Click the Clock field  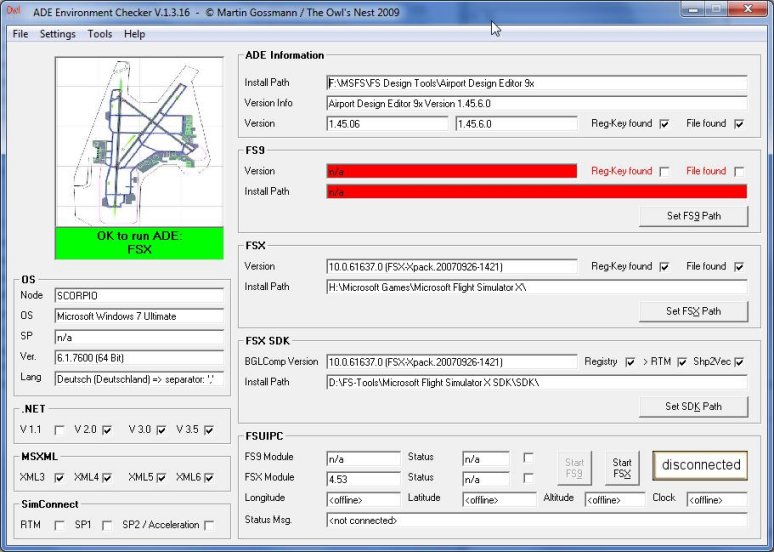(x=717, y=500)
